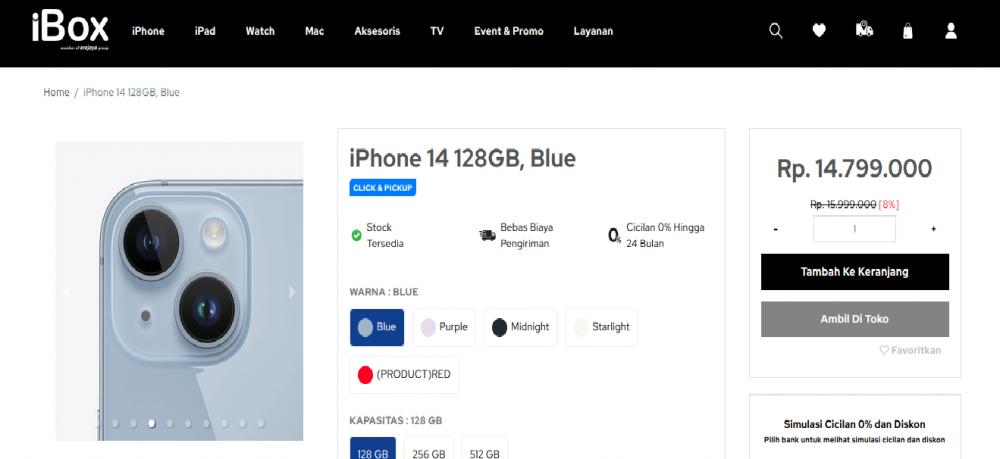Select the Purple color option
The image size is (1000, 459).
pyautogui.click(x=444, y=327)
